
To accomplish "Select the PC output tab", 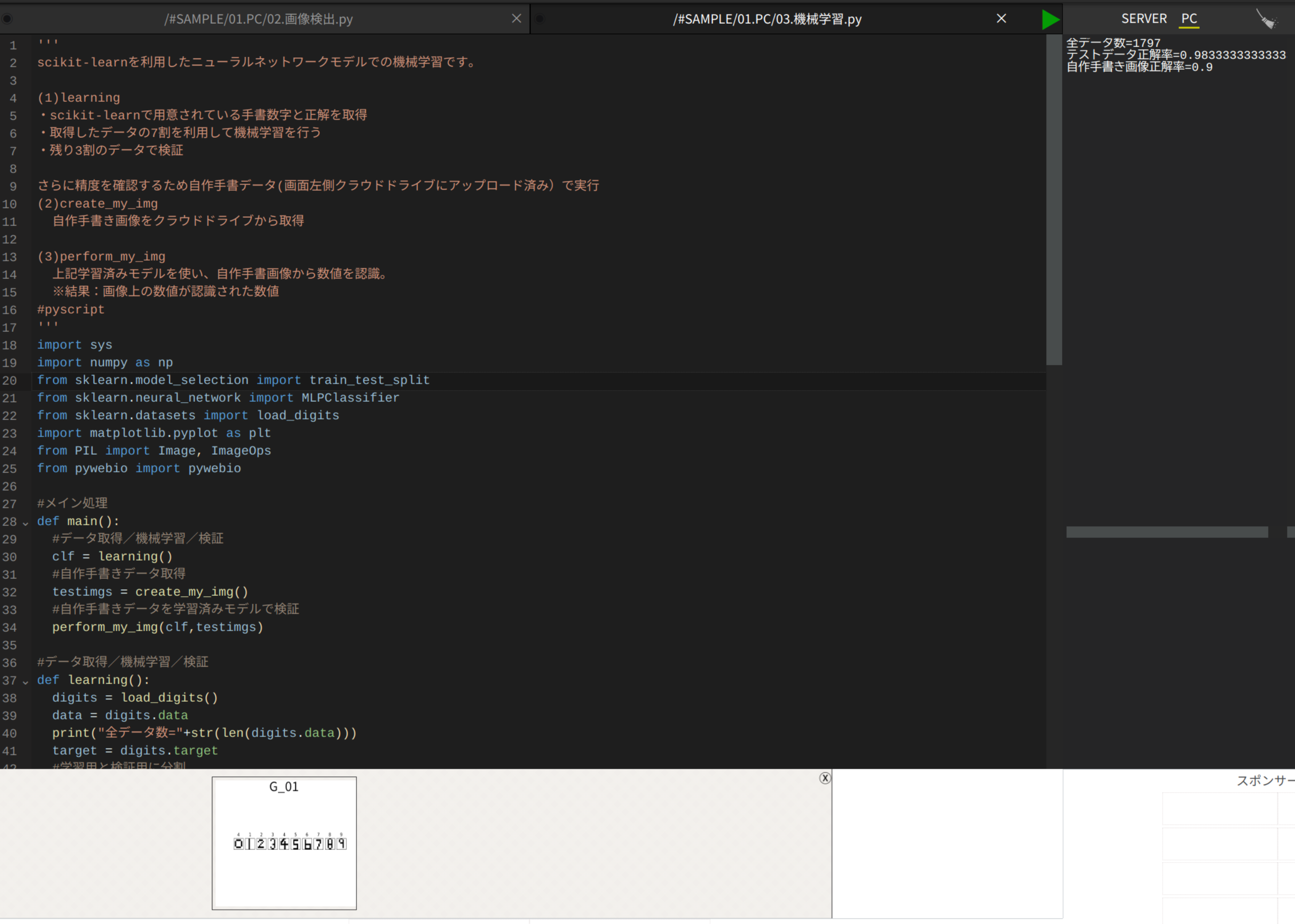I will [1189, 18].
